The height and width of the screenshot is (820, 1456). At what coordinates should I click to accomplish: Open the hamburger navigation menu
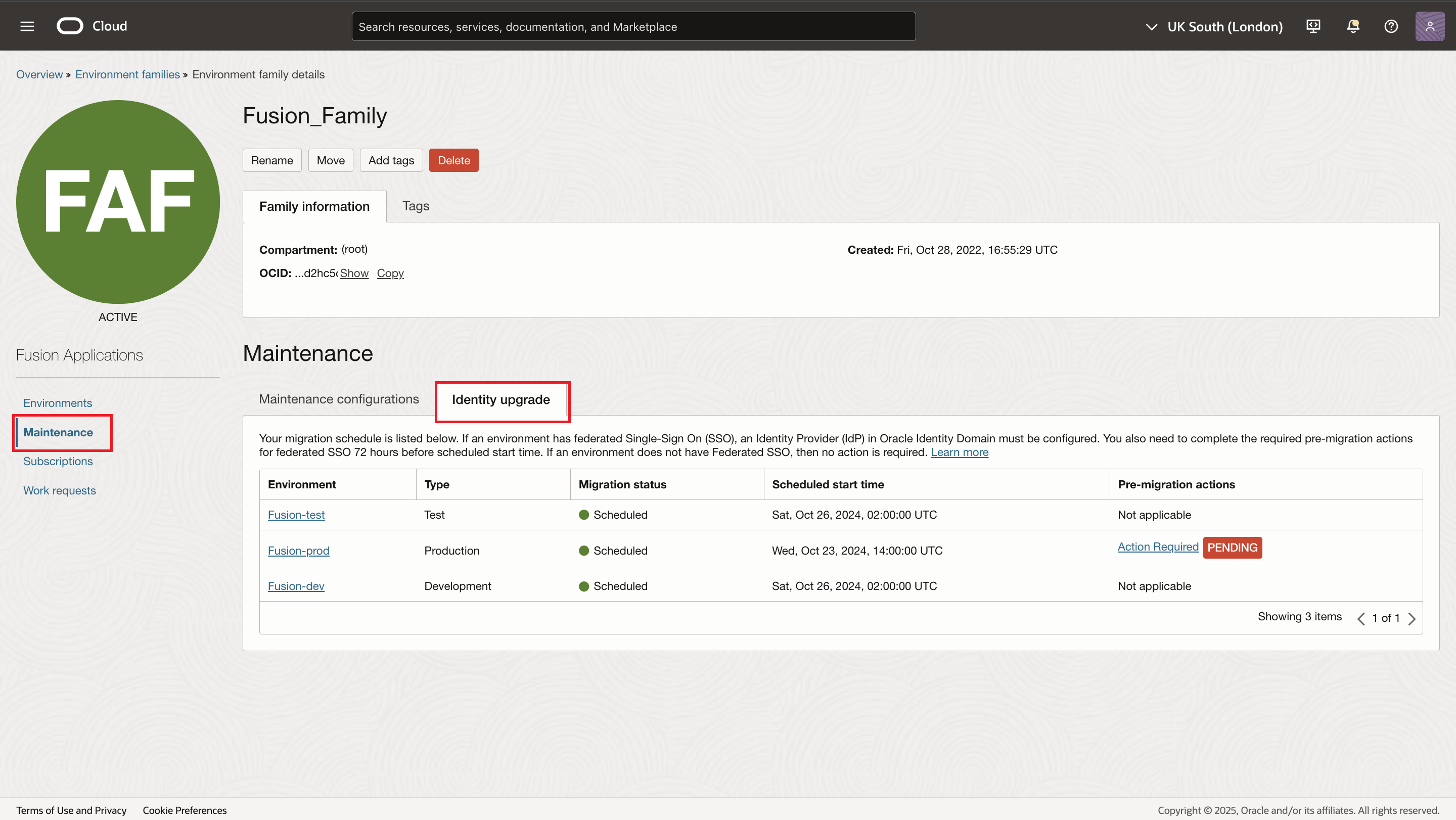point(27,26)
